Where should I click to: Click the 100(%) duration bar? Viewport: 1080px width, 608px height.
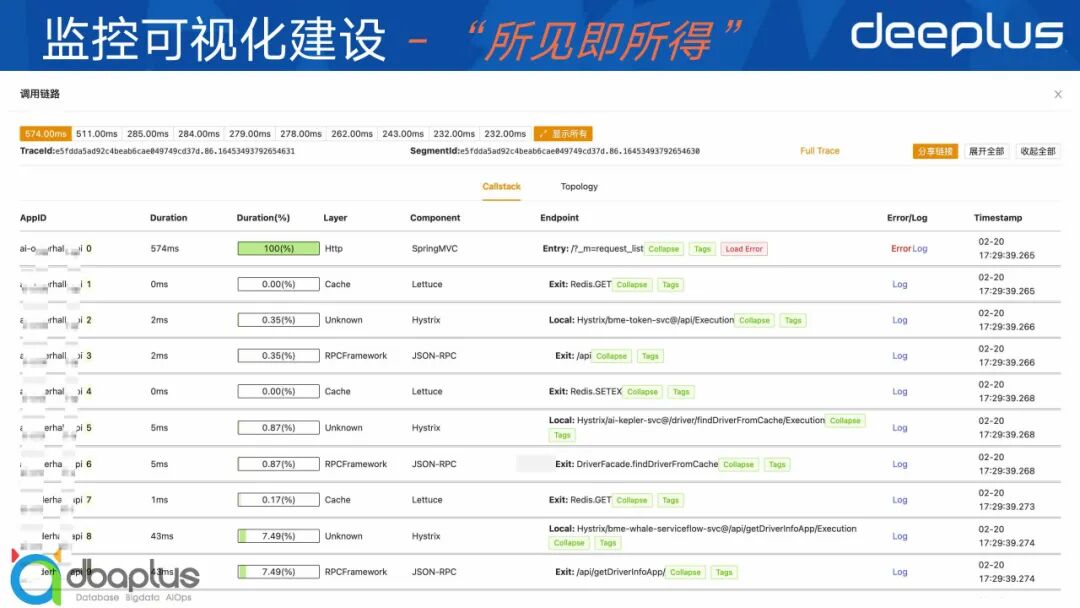(278, 249)
